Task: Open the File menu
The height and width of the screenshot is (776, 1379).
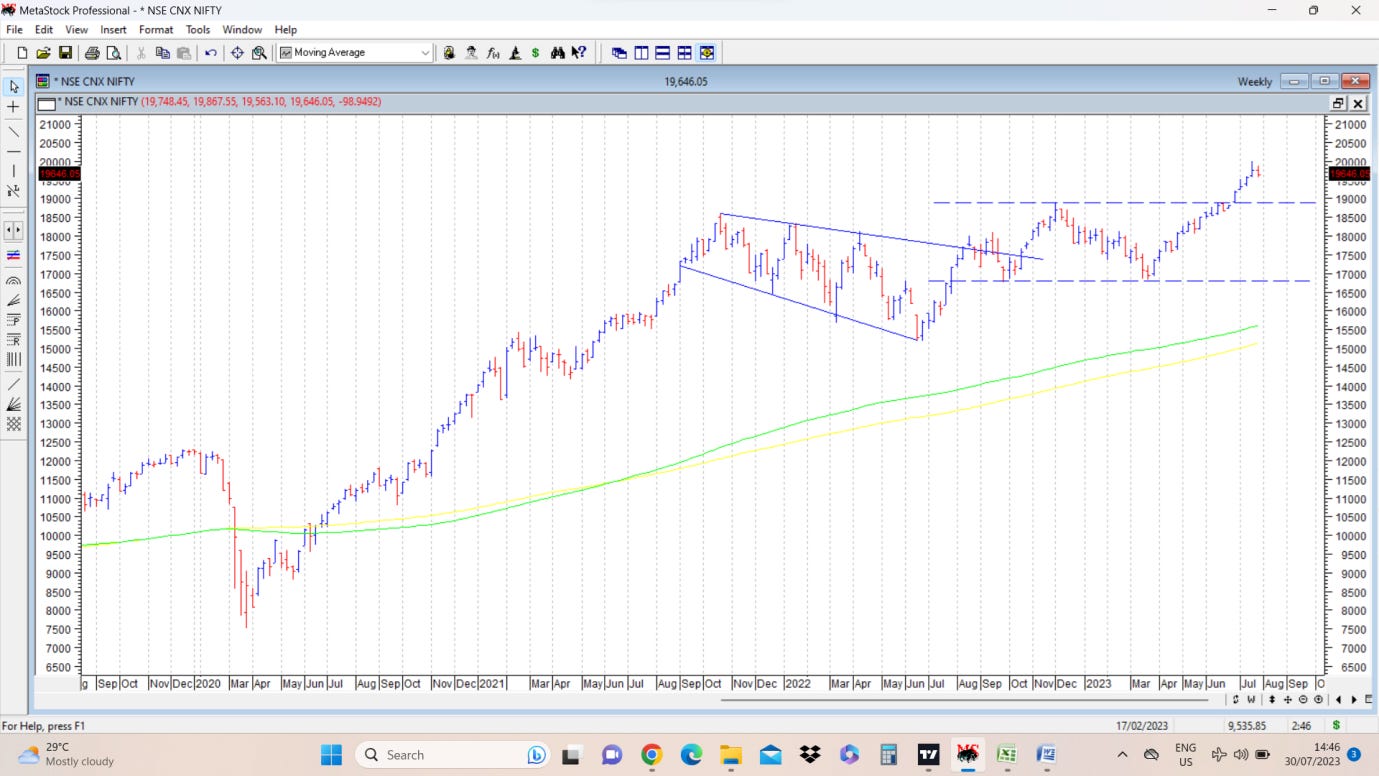Action: pos(14,30)
